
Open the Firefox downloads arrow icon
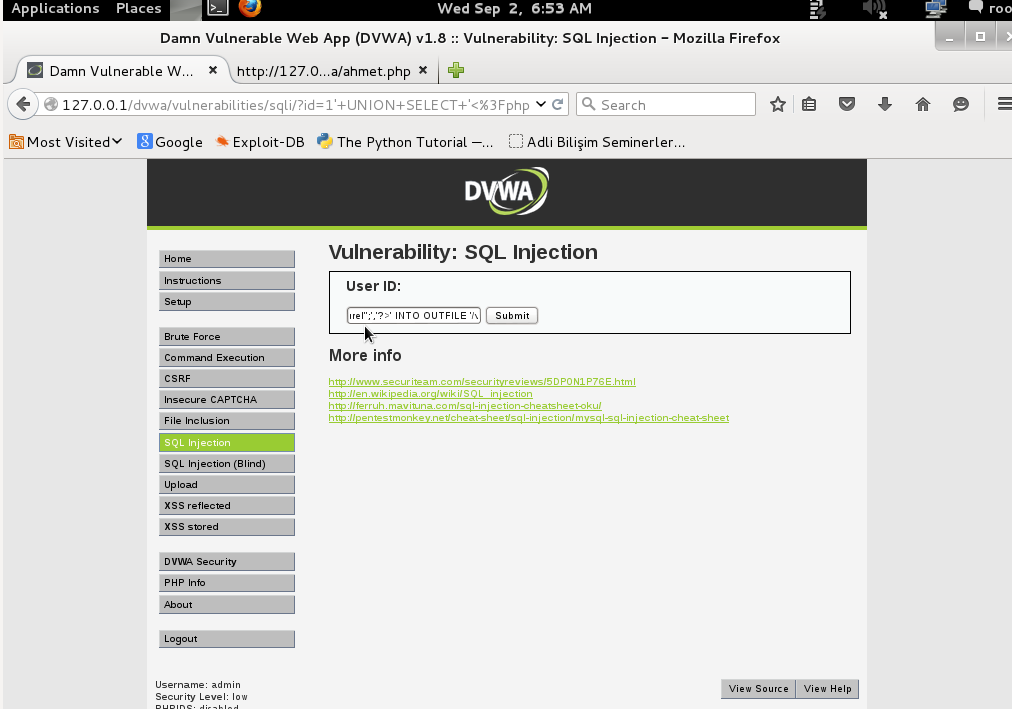pyautogui.click(x=885, y=105)
